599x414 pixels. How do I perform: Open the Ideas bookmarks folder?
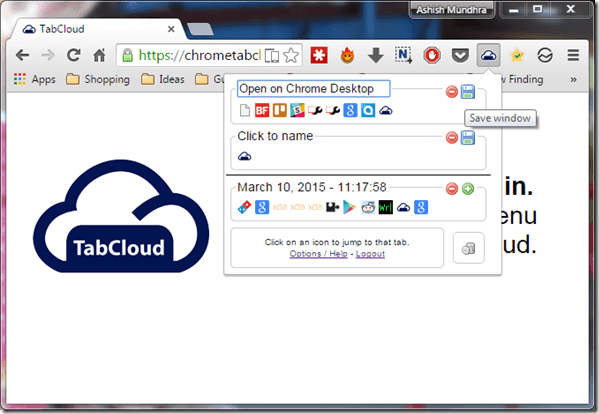[x=163, y=79]
